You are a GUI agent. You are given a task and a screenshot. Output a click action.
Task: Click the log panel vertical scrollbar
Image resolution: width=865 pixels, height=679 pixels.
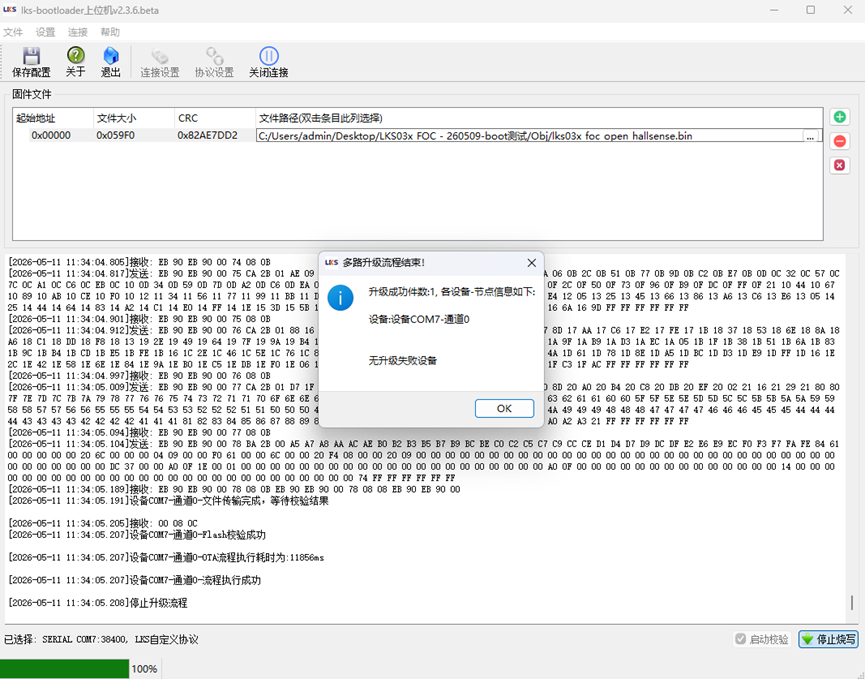[852, 602]
